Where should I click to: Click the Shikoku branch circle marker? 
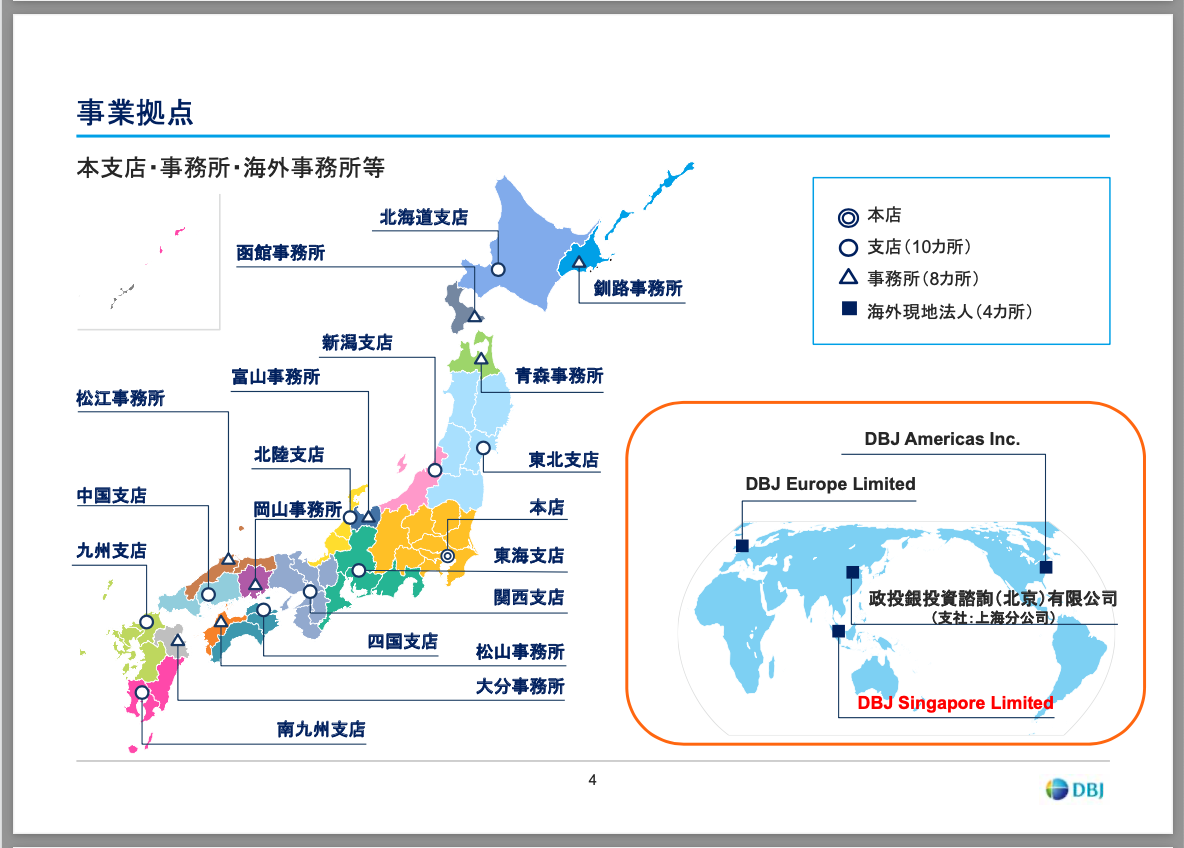(264, 610)
